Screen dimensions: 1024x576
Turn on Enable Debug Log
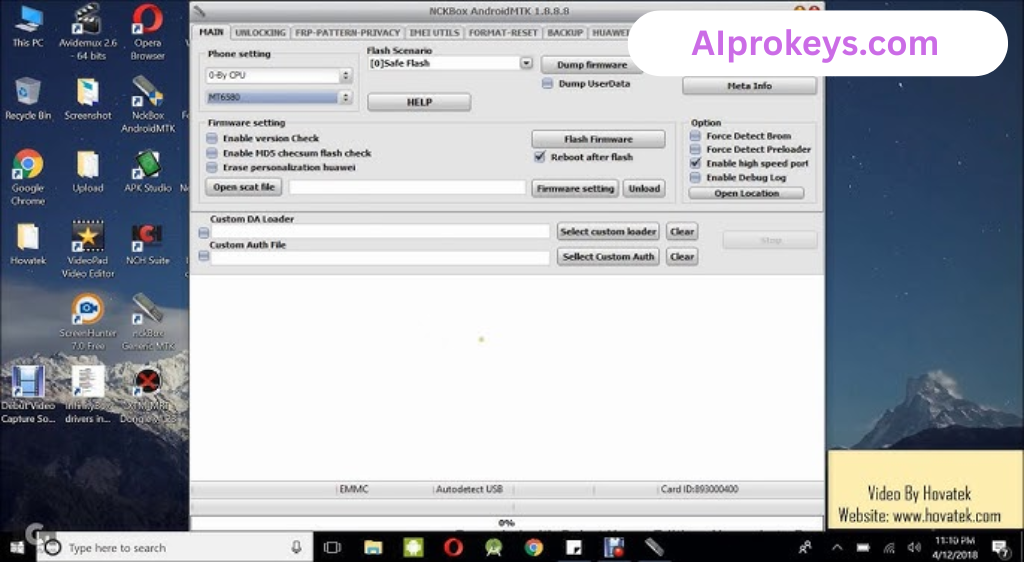click(696, 178)
